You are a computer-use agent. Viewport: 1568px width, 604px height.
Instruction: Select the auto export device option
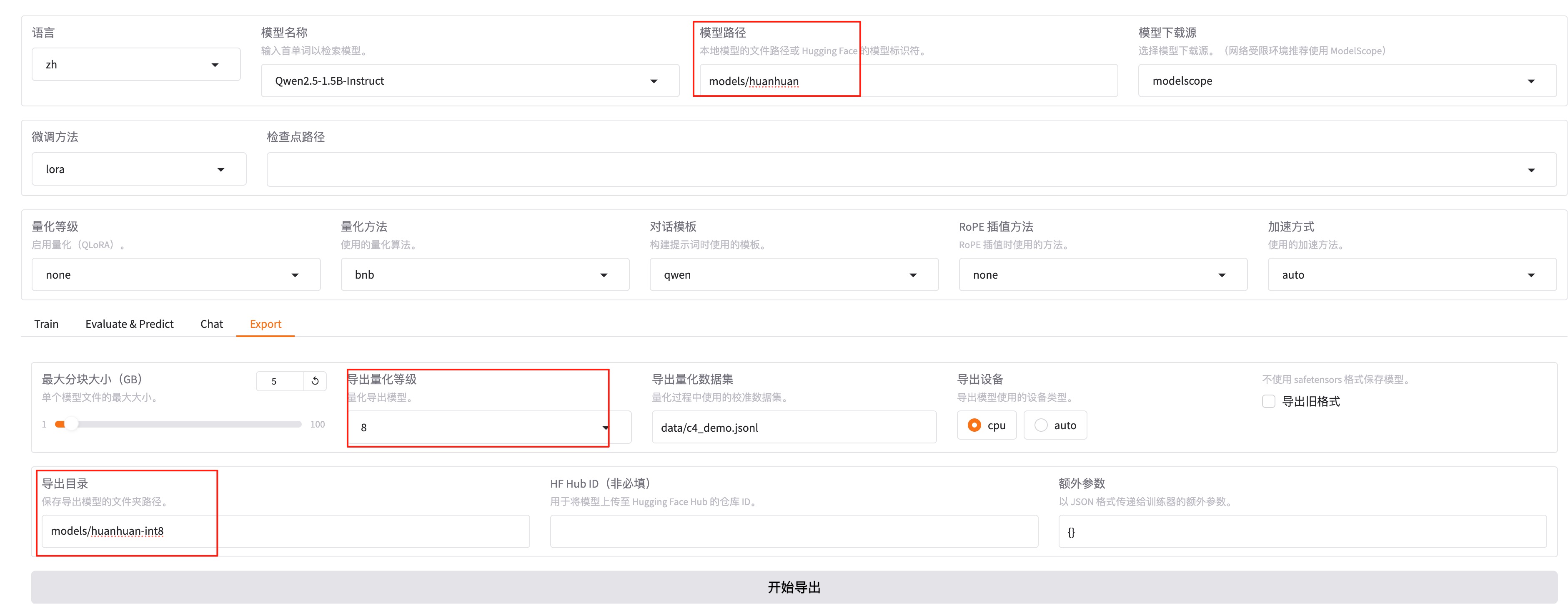point(1055,425)
